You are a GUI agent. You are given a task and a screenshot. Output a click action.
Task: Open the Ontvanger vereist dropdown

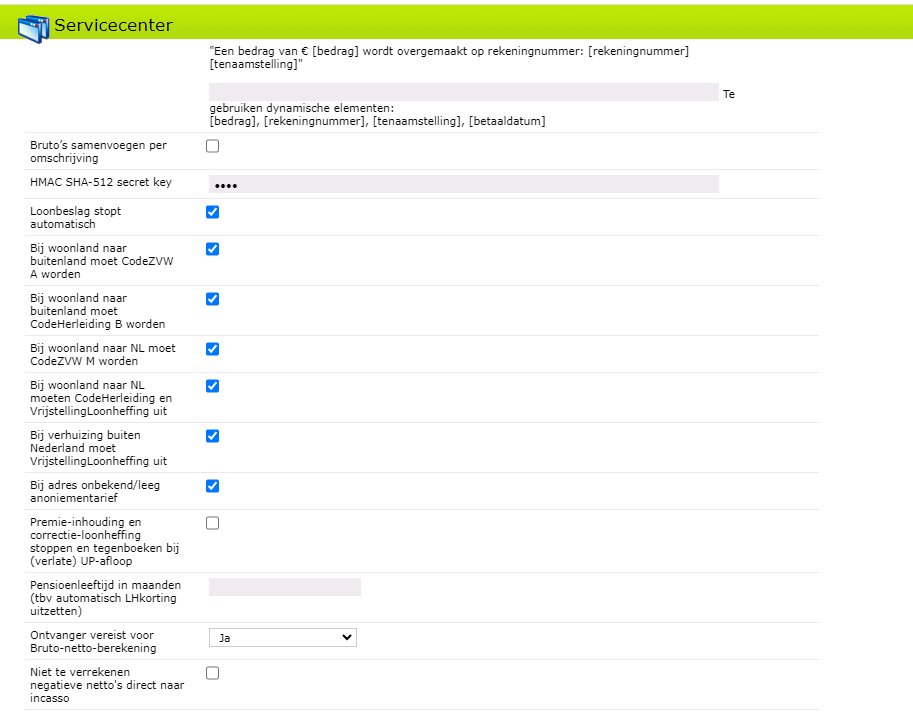pyautogui.click(x=282, y=637)
